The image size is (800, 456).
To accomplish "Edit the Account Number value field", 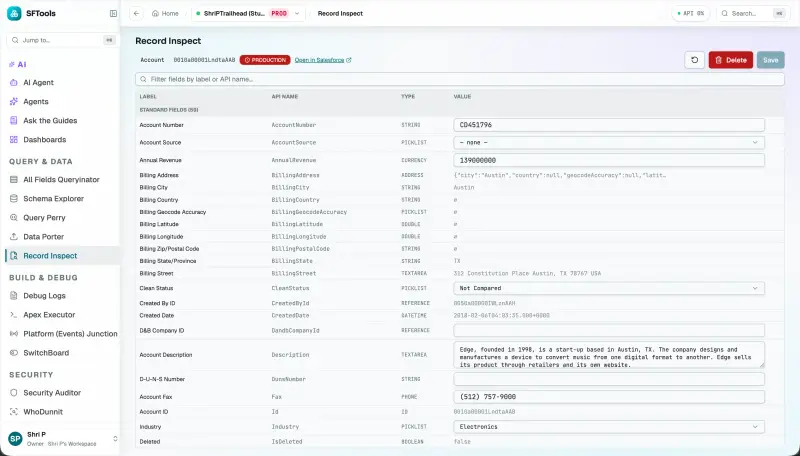I will coord(609,124).
